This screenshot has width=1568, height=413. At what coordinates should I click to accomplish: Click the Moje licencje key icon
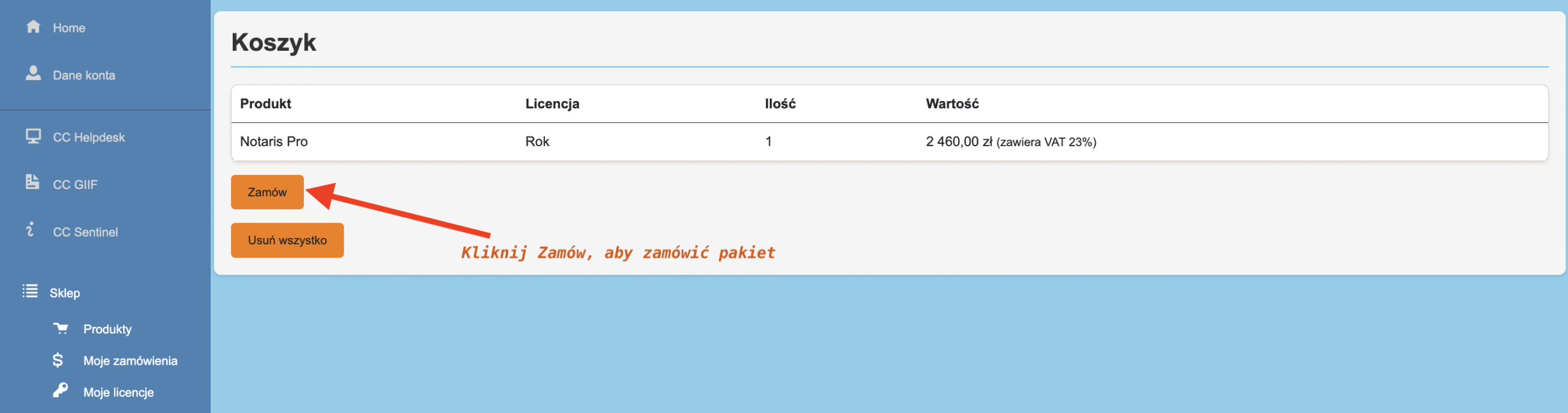click(60, 390)
